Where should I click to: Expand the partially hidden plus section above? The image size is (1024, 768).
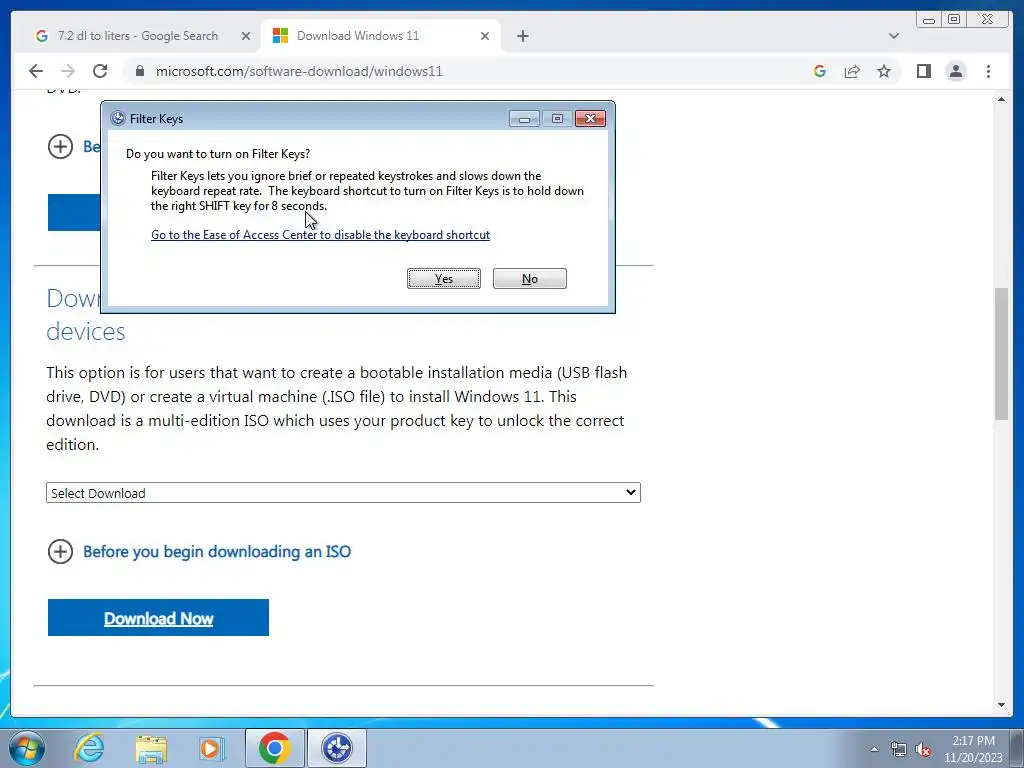point(60,146)
